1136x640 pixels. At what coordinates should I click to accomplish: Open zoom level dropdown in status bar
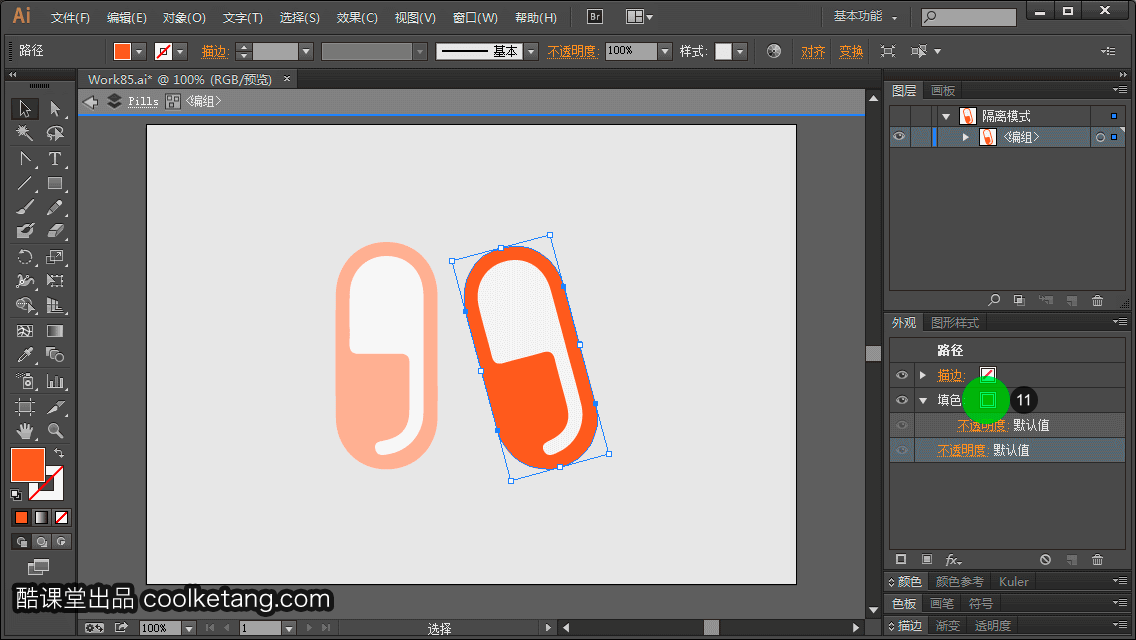[189, 628]
